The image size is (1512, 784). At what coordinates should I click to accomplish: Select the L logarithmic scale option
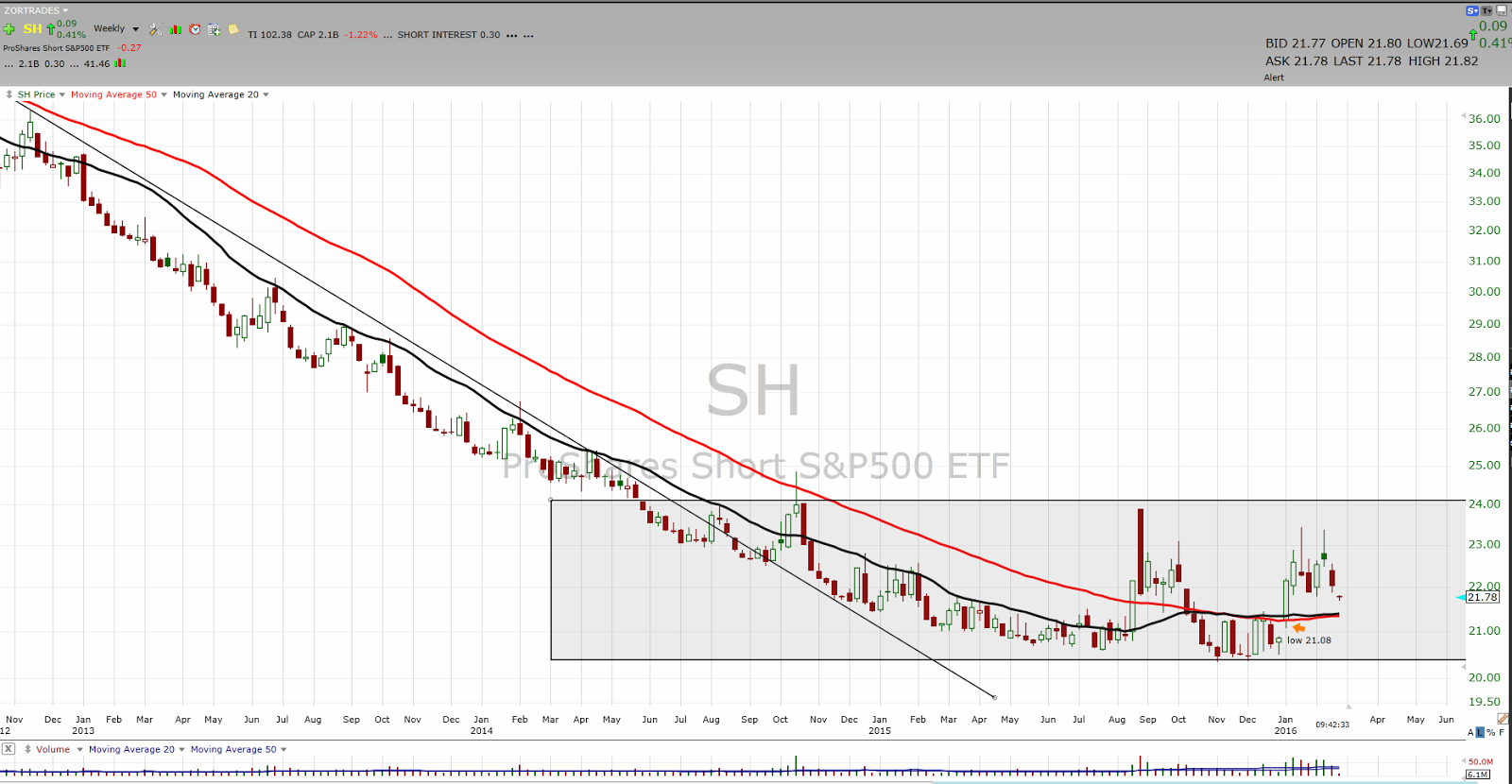pos(1480,732)
